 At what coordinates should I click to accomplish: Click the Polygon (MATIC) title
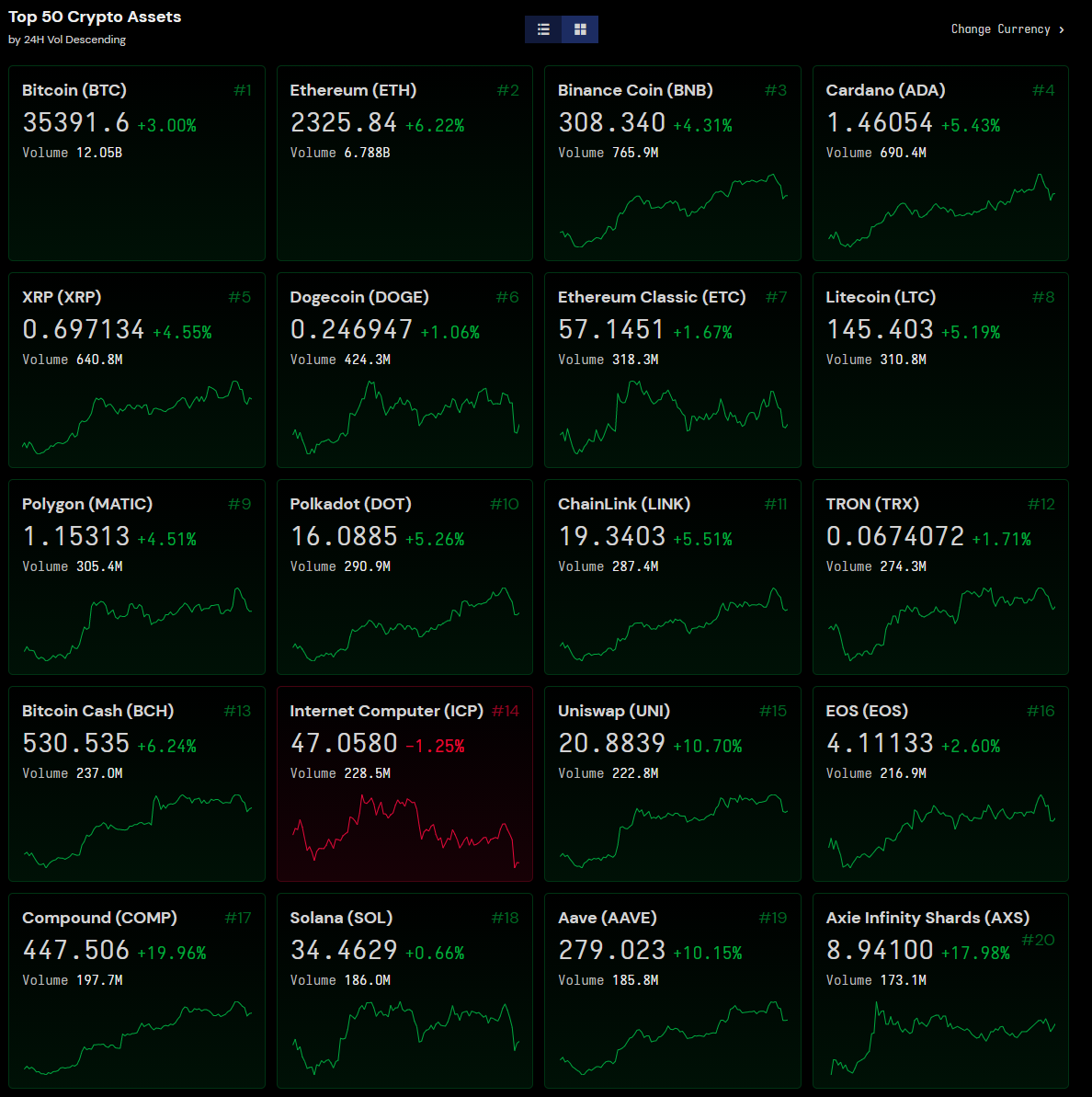pyautogui.click(x=87, y=505)
